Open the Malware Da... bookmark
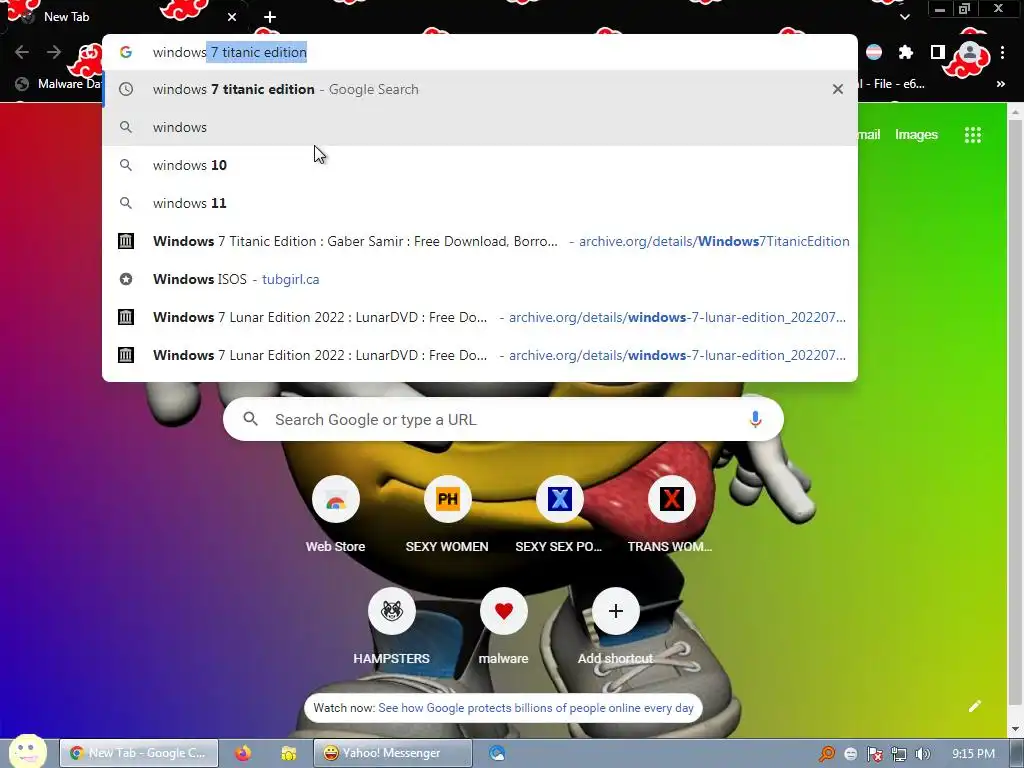 click(x=59, y=84)
